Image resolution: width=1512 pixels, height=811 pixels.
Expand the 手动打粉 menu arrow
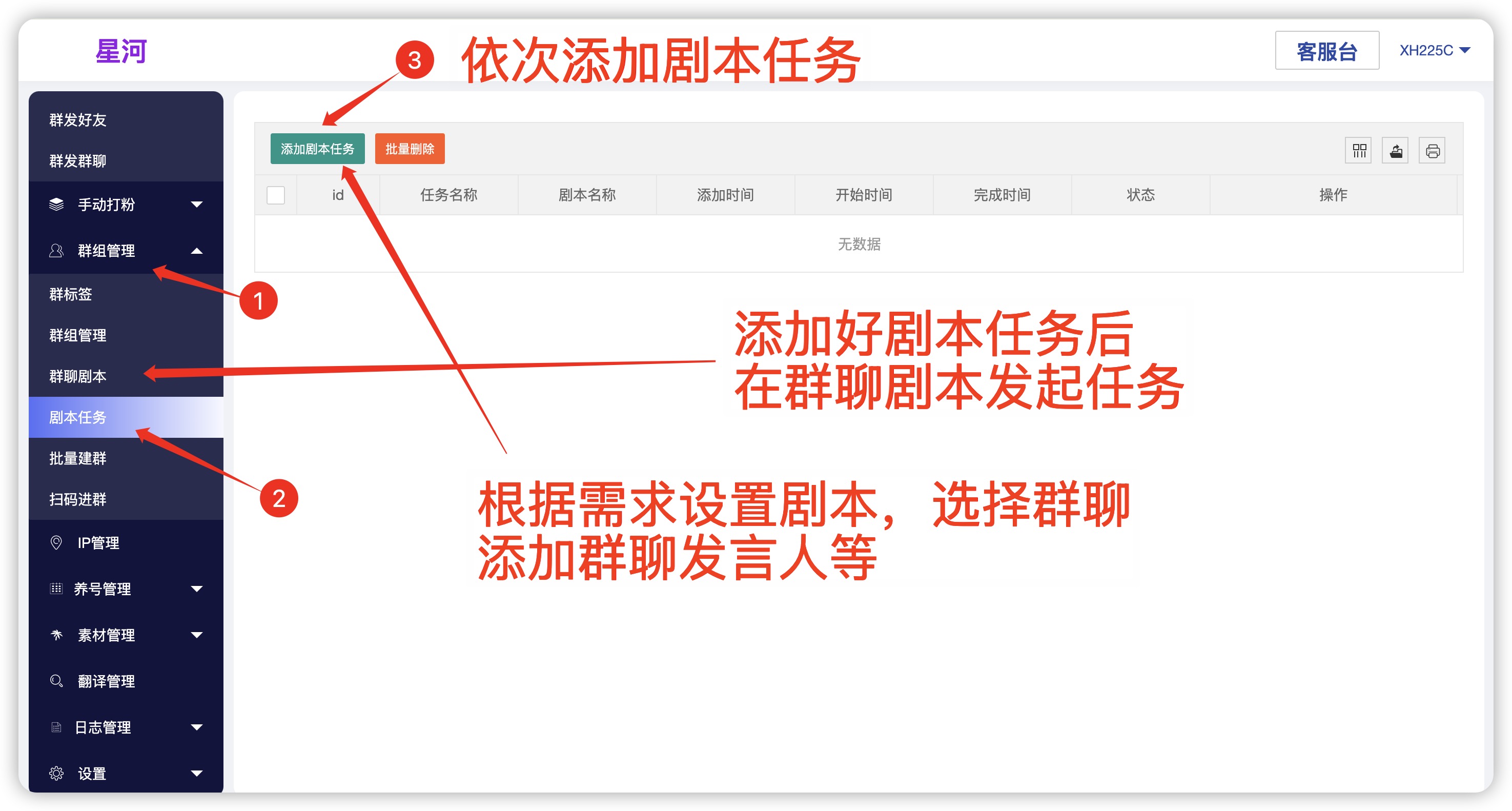(x=197, y=205)
